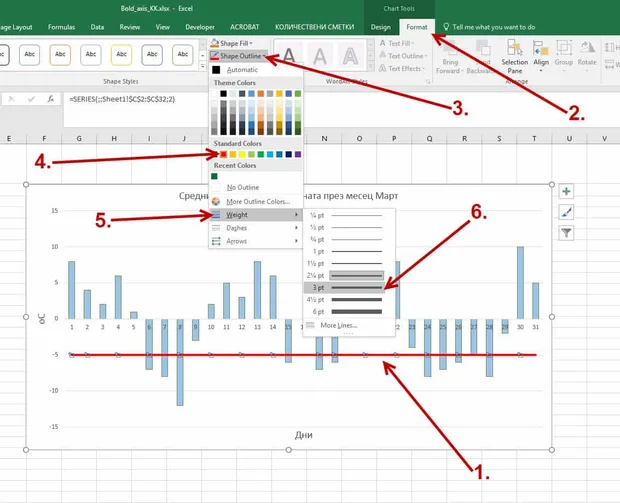This screenshot has height=503, width=620.
Task: Open the Text Effects dropdown
Action: coord(402,68)
